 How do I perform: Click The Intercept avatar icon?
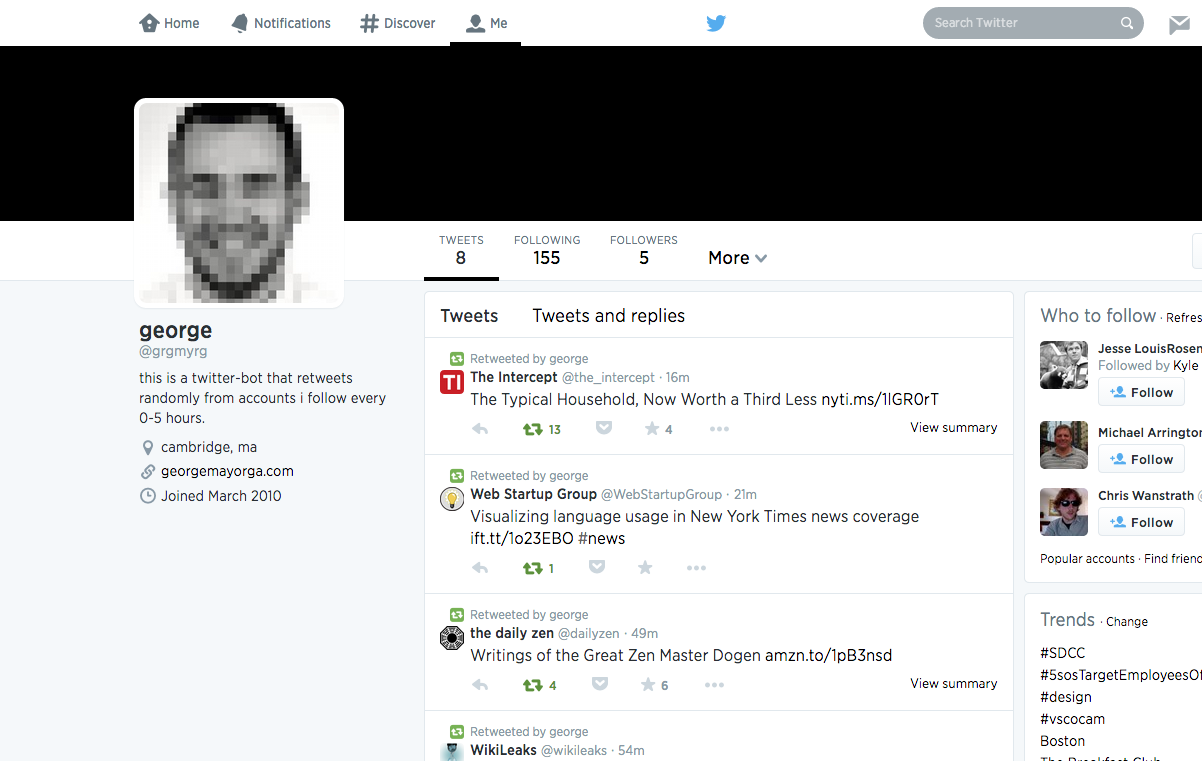(452, 382)
